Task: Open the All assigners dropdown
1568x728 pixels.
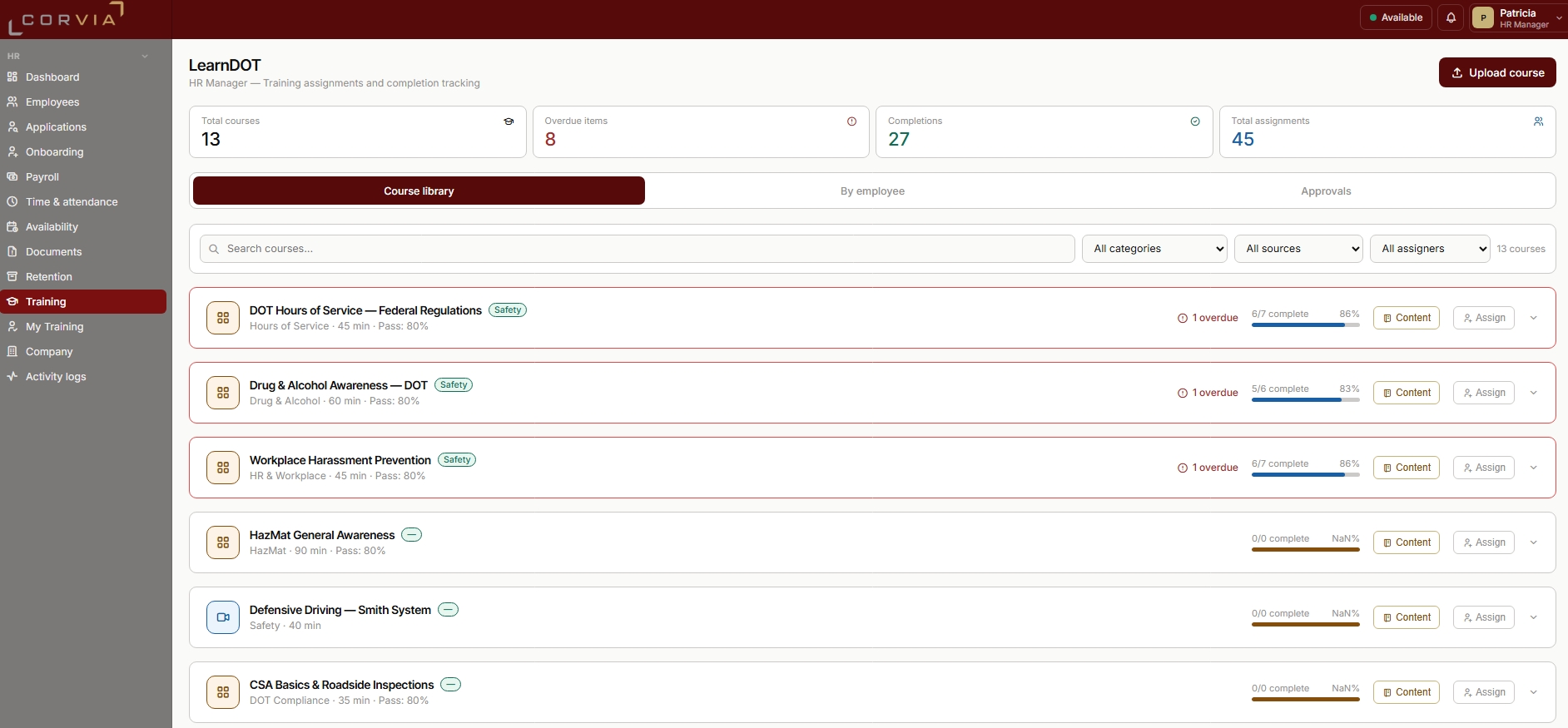Action: coord(1430,249)
